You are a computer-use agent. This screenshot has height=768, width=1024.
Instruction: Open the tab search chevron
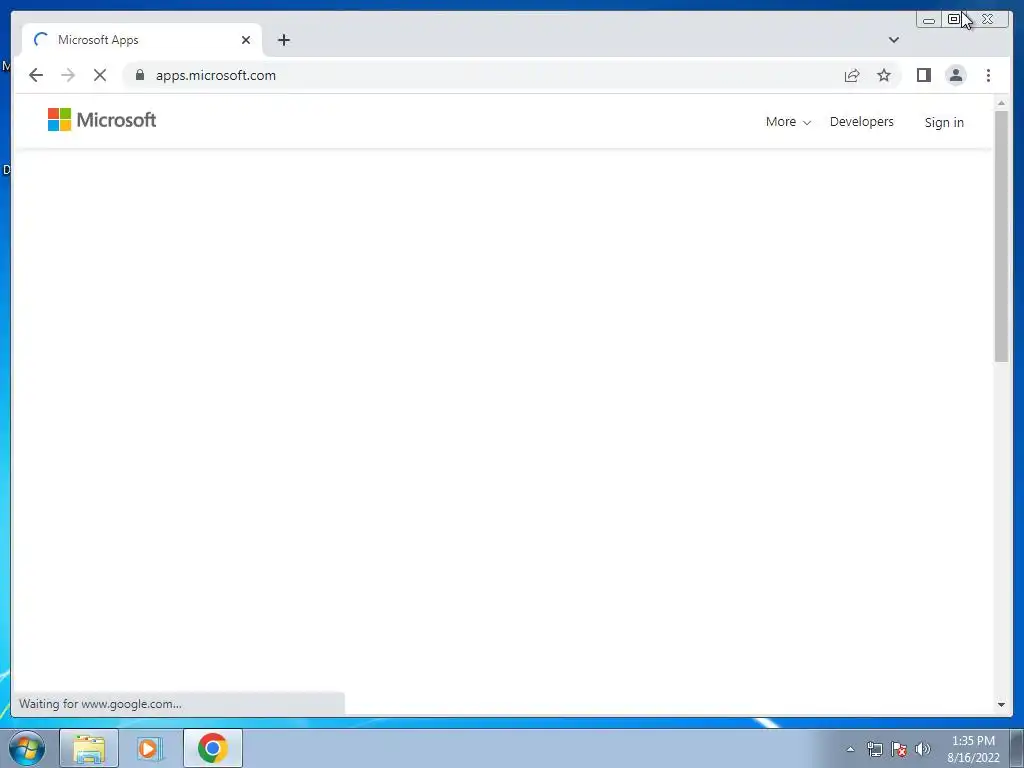pos(893,40)
